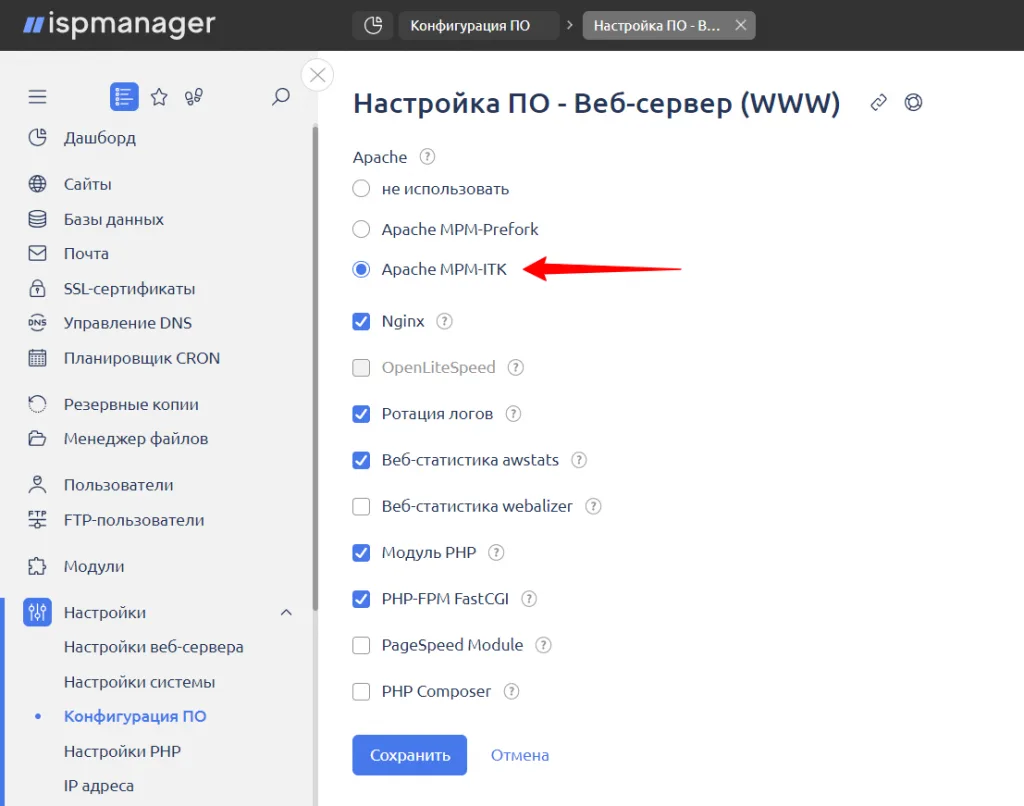
Task: Click the Базы данных database icon
Action: coord(37,219)
